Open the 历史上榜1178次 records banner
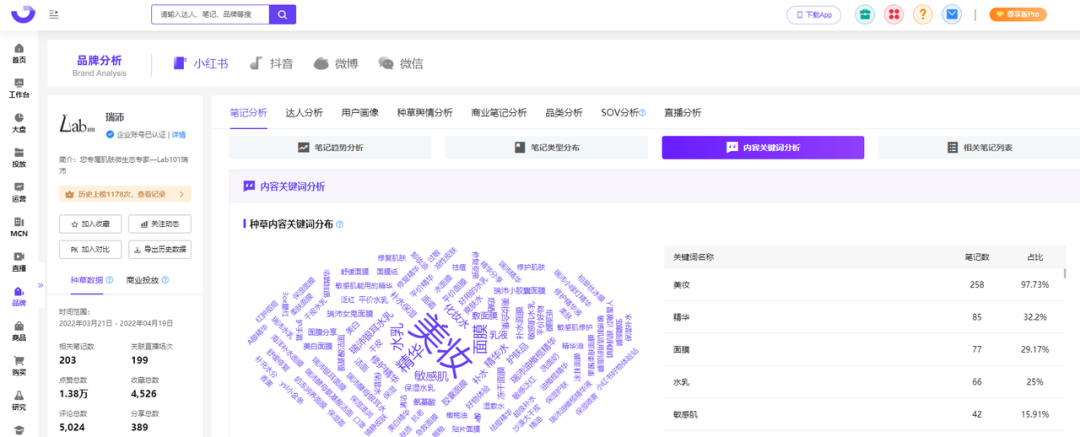The image size is (1080, 437). pos(125,194)
